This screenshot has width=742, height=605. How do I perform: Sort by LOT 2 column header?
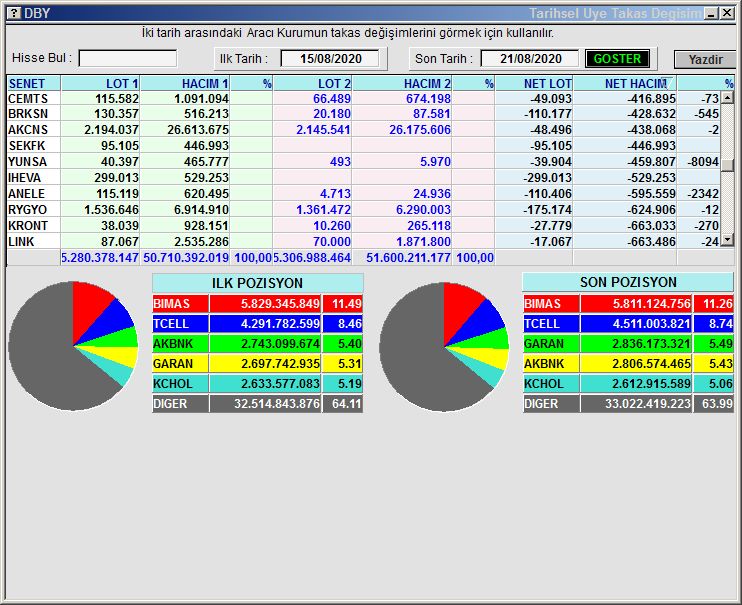coord(312,84)
